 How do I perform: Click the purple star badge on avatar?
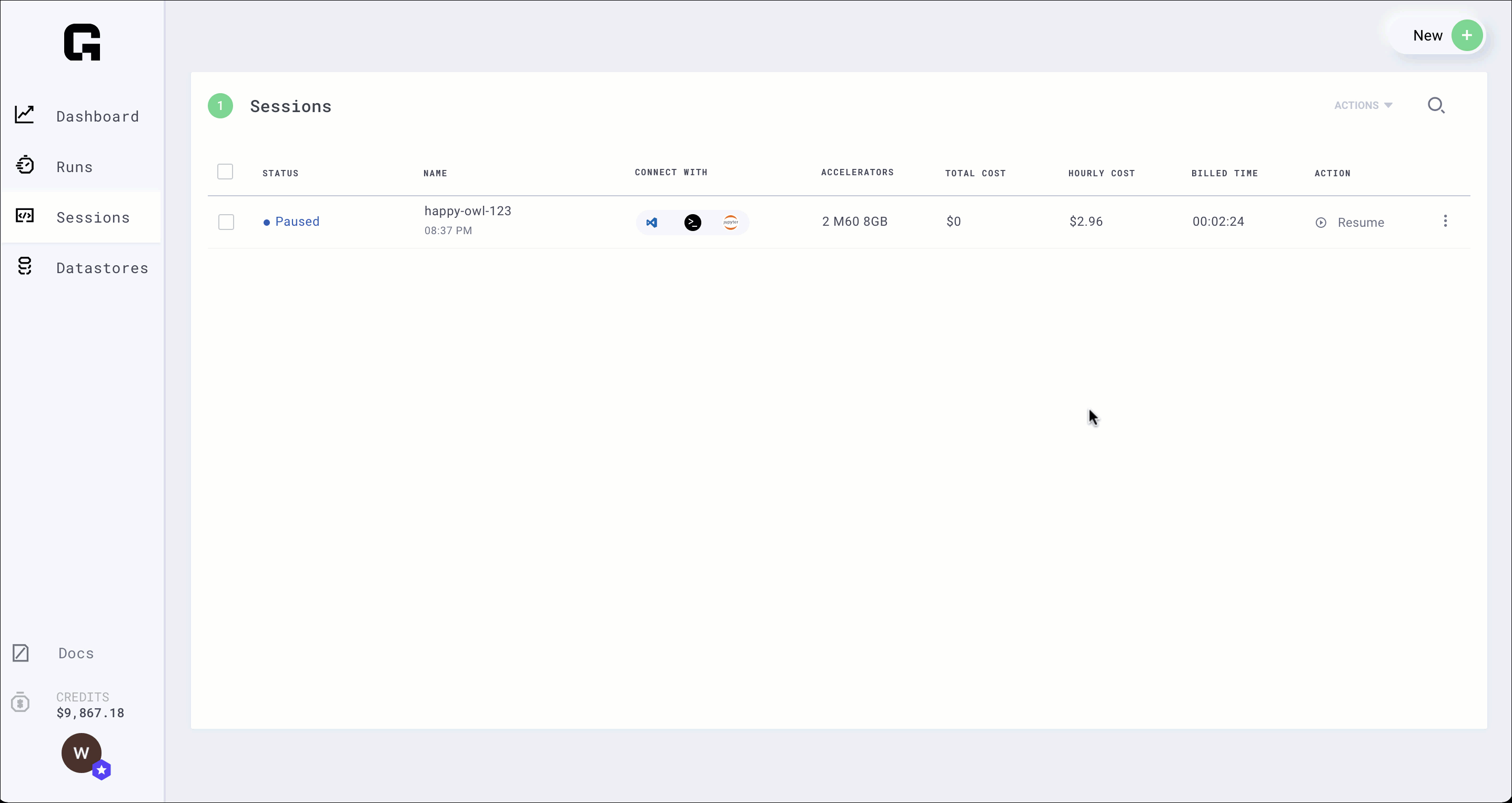(102, 769)
